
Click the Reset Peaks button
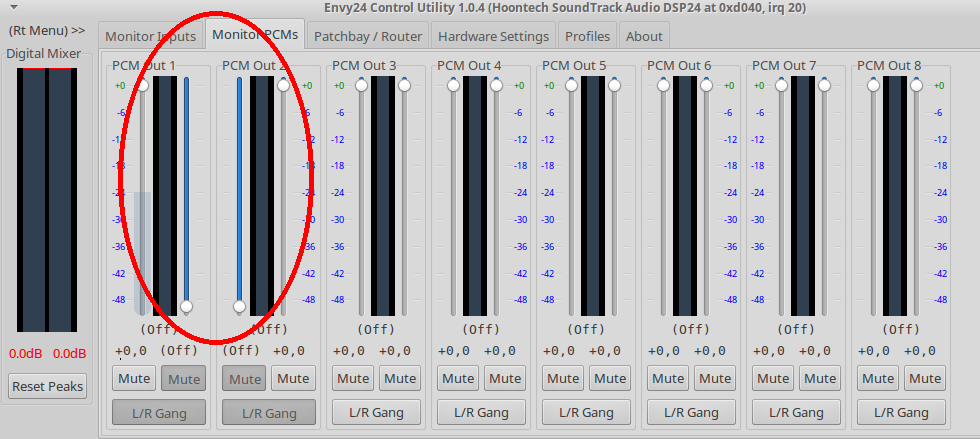click(x=48, y=386)
